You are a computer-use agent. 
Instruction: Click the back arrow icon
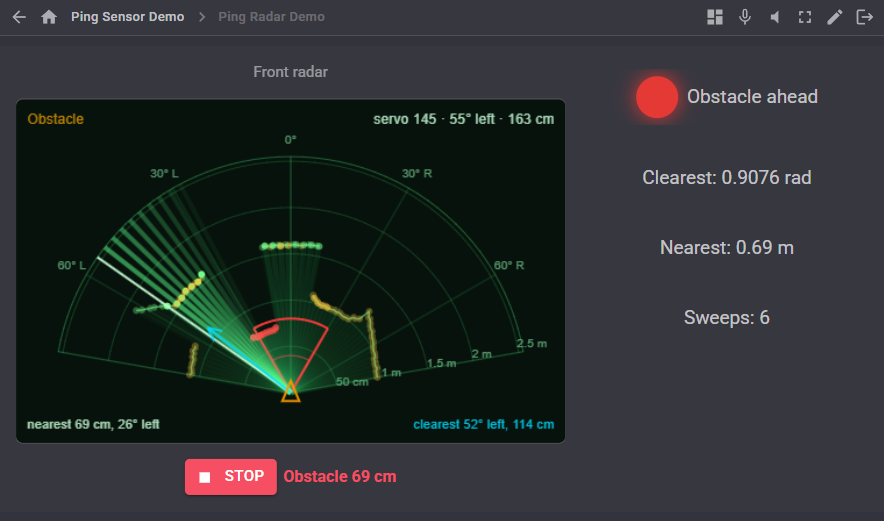click(19, 17)
